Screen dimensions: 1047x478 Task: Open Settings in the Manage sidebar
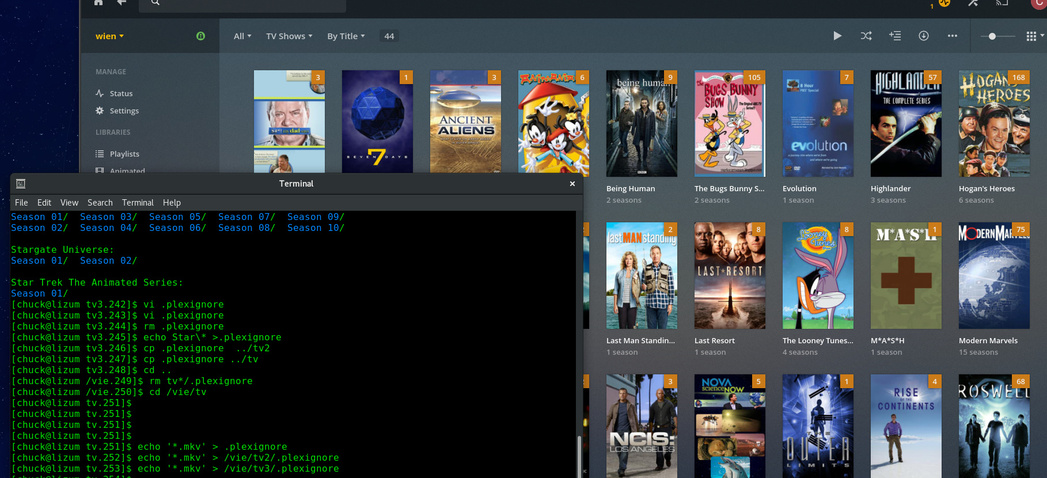(x=124, y=111)
